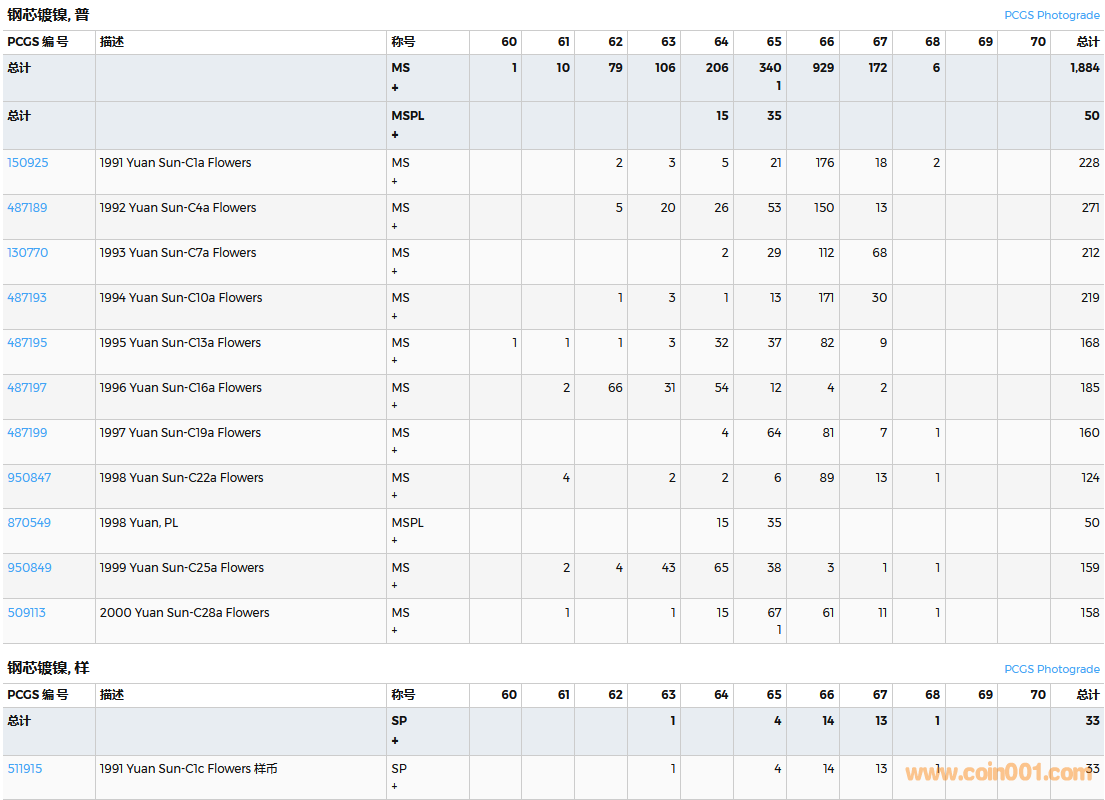This screenshot has width=1105, height=800.
Task: Open the 487197 link for the 1996 Yuan
Action: pos(27,388)
